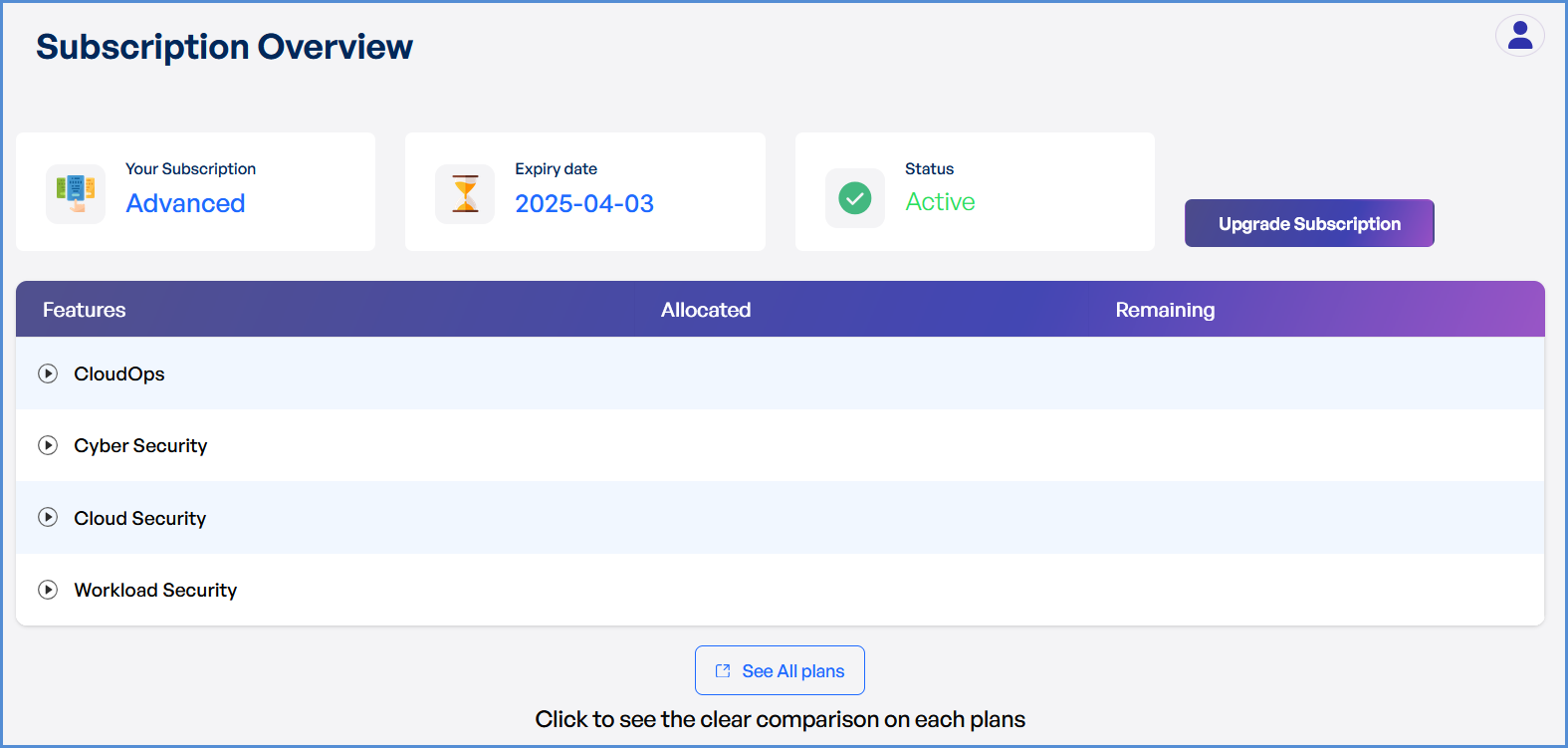Expand the CloudOps row arrow

(x=48, y=374)
